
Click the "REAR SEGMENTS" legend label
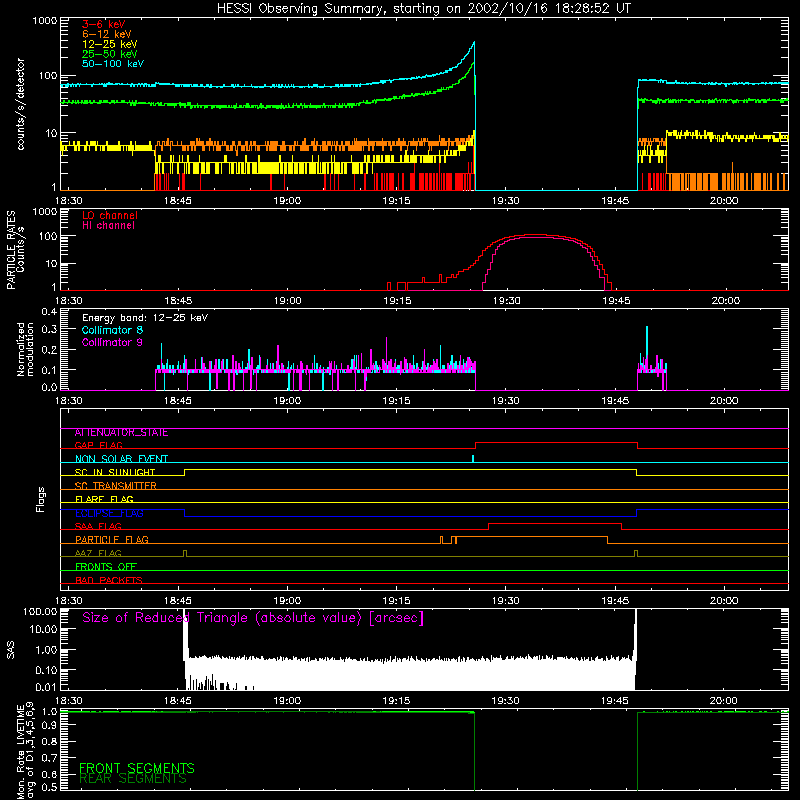[133, 779]
